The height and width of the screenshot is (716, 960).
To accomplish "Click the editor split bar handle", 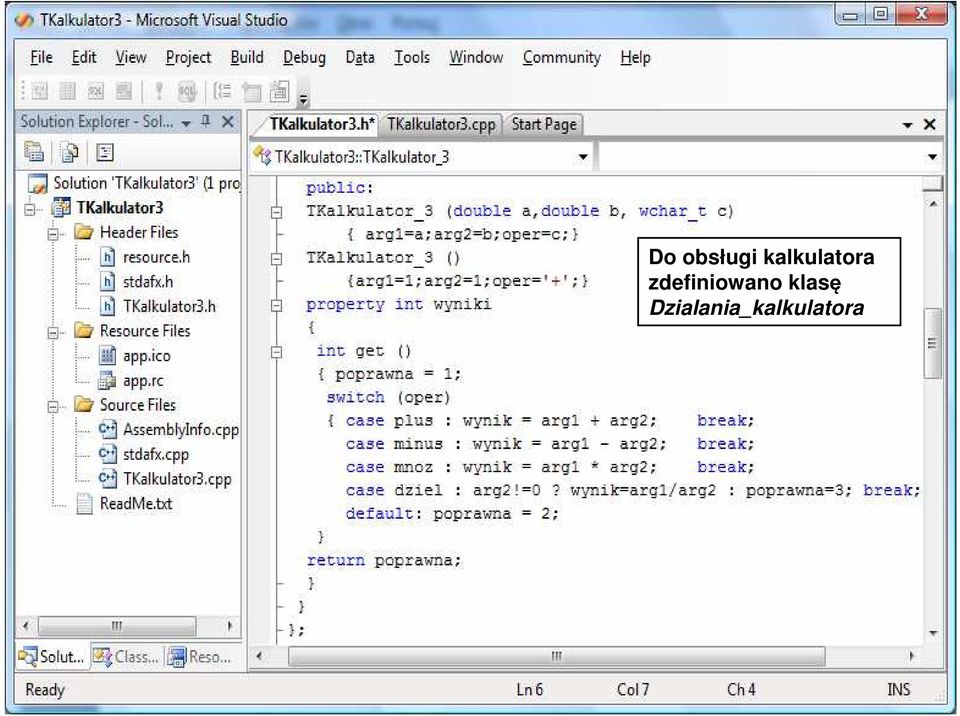I will pyautogui.click(x=932, y=183).
